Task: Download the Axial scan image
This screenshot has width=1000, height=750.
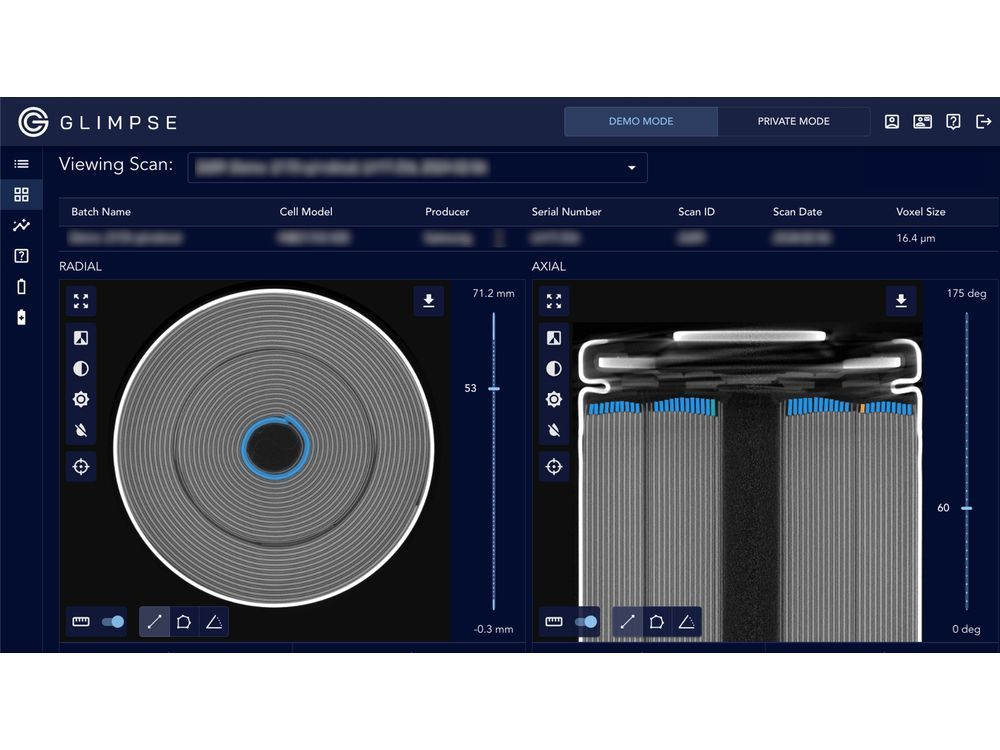Action: 900,301
